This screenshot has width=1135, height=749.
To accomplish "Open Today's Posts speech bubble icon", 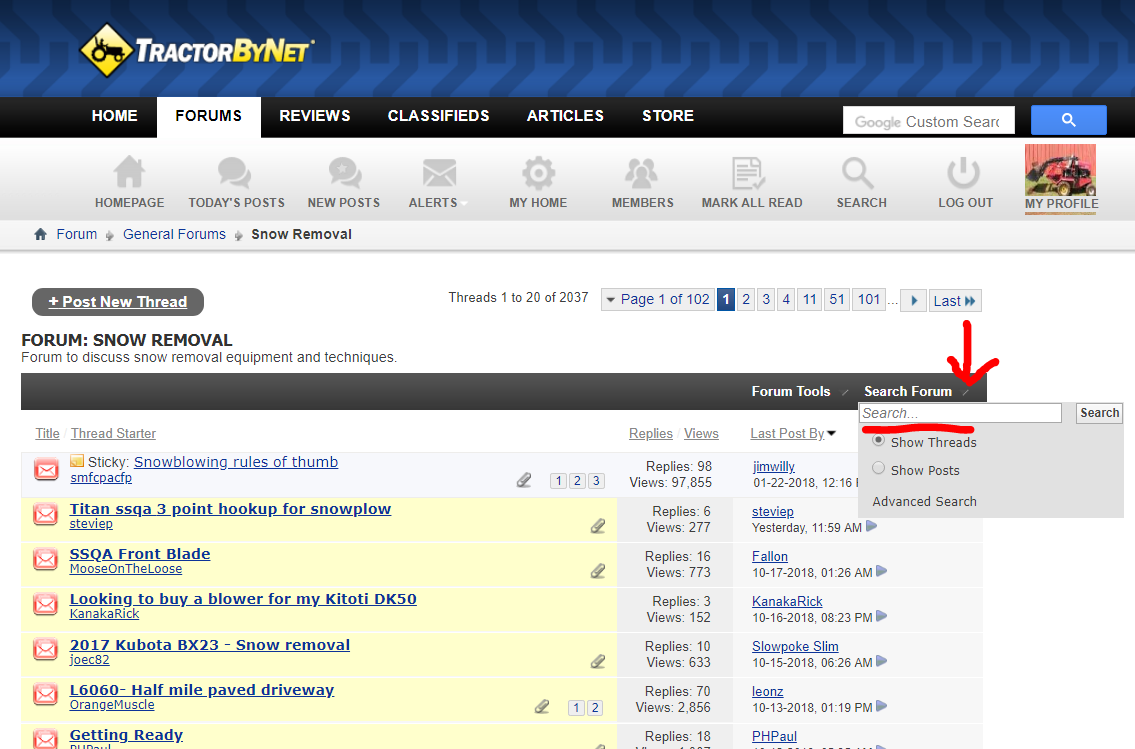I will tap(235, 173).
